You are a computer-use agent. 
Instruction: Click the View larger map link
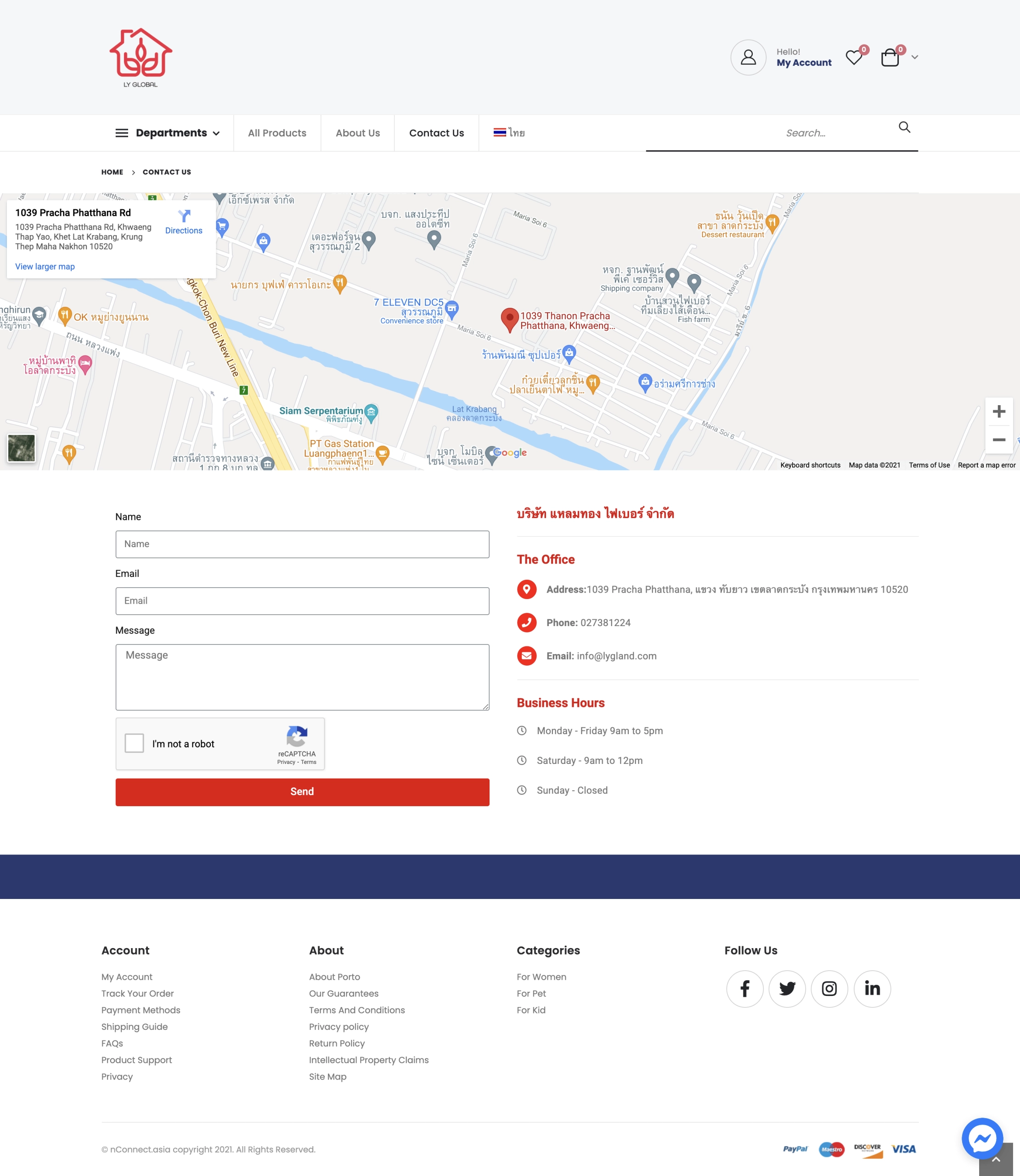click(45, 266)
